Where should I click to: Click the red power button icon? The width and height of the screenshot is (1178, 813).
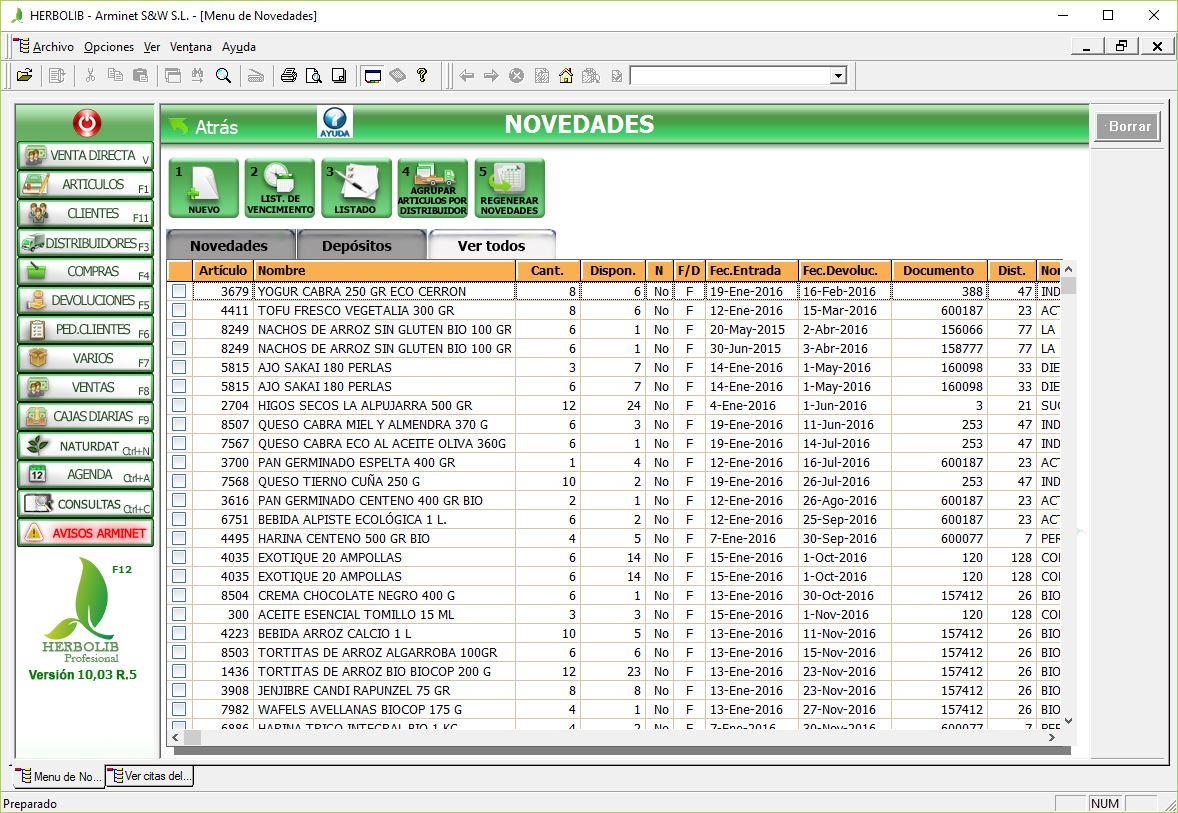coord(86,122)
